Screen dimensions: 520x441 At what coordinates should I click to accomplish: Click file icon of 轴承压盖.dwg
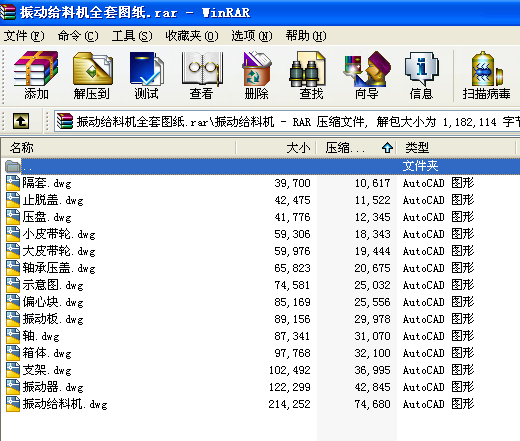(13, 268)
